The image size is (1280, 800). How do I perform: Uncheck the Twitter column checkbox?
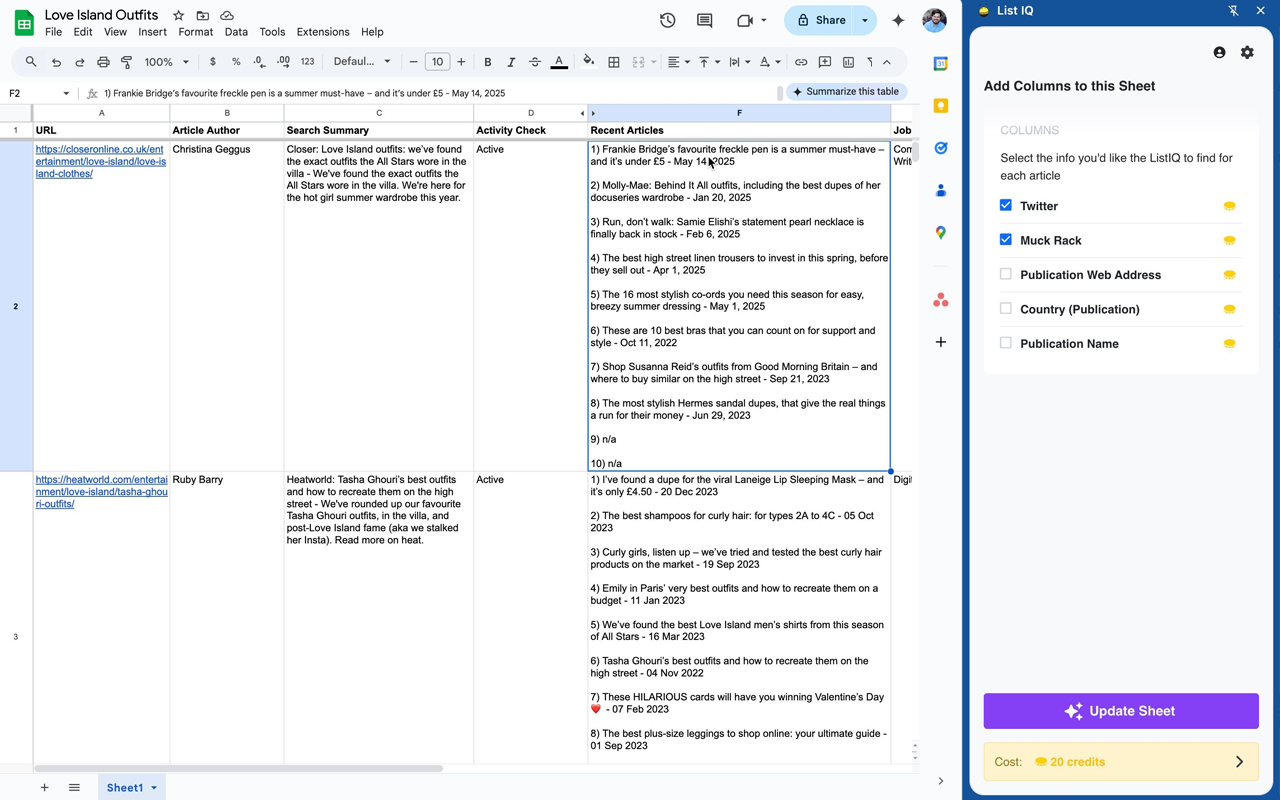pos(1006,205)
